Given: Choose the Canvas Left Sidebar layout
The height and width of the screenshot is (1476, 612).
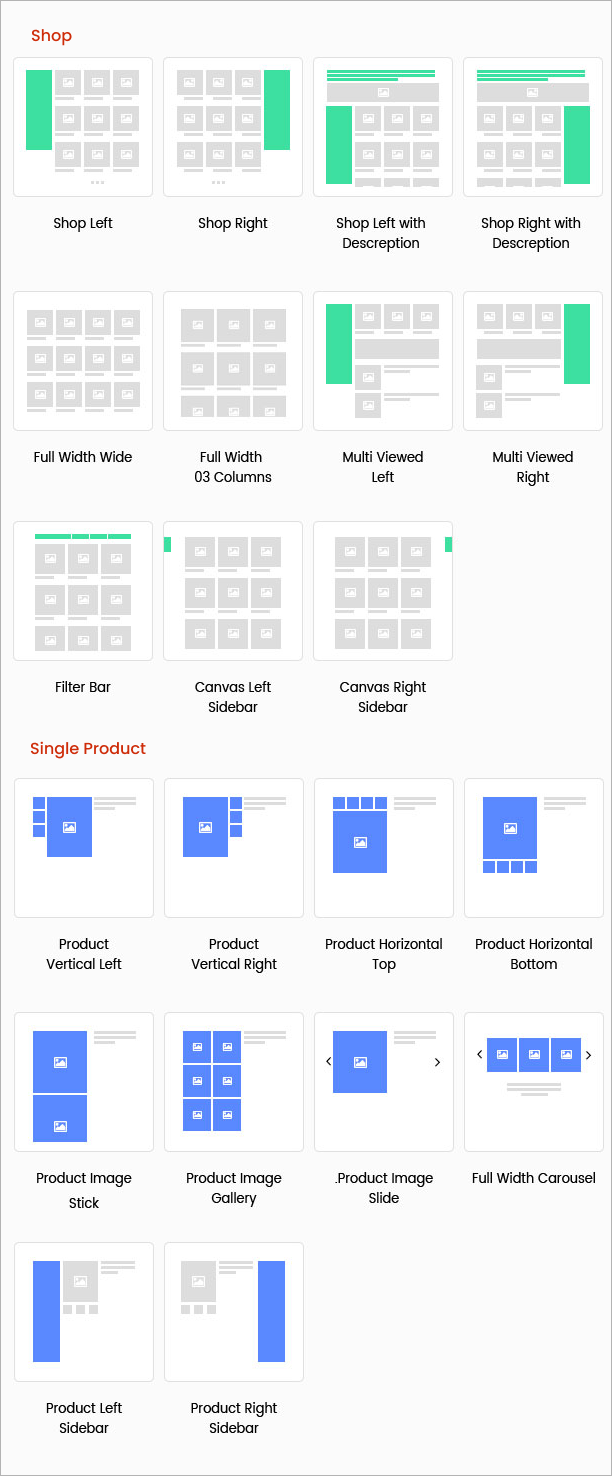Looking at the screenshot, I should [x=232, y=591].
